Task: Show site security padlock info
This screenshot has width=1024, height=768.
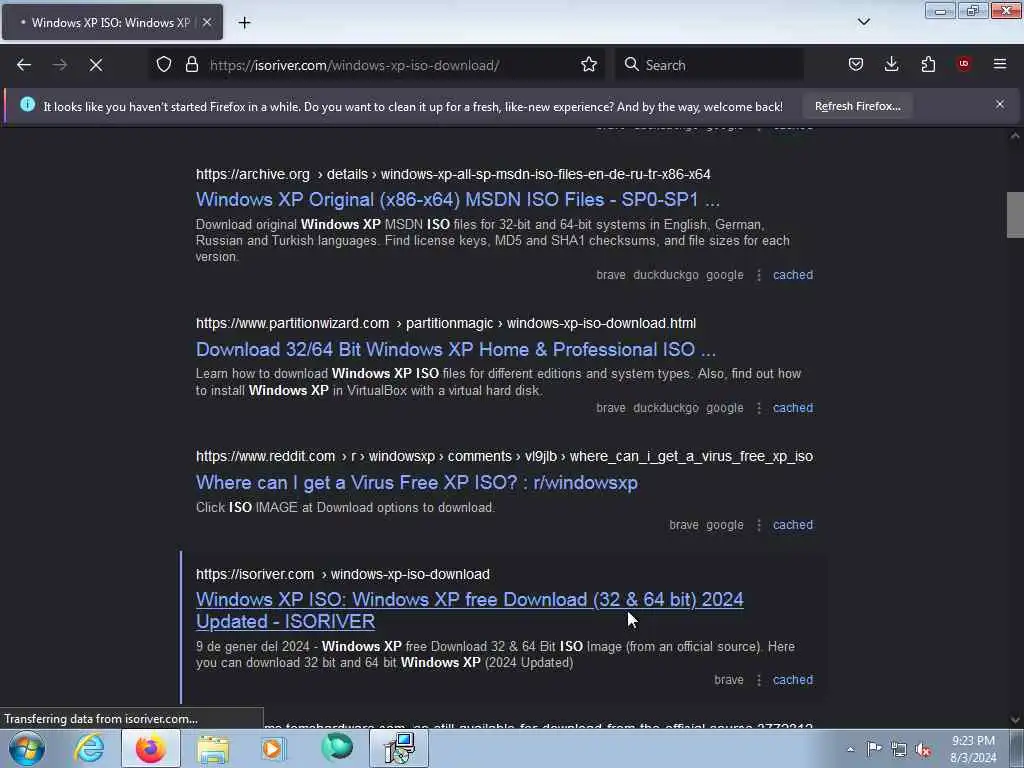Action: [x=191, y=65]
